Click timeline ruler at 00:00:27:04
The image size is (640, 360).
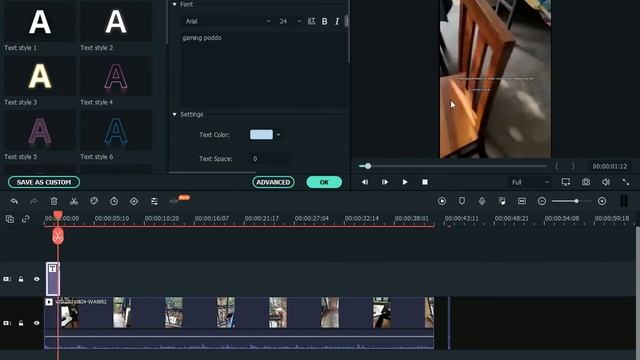pos(312,219)
